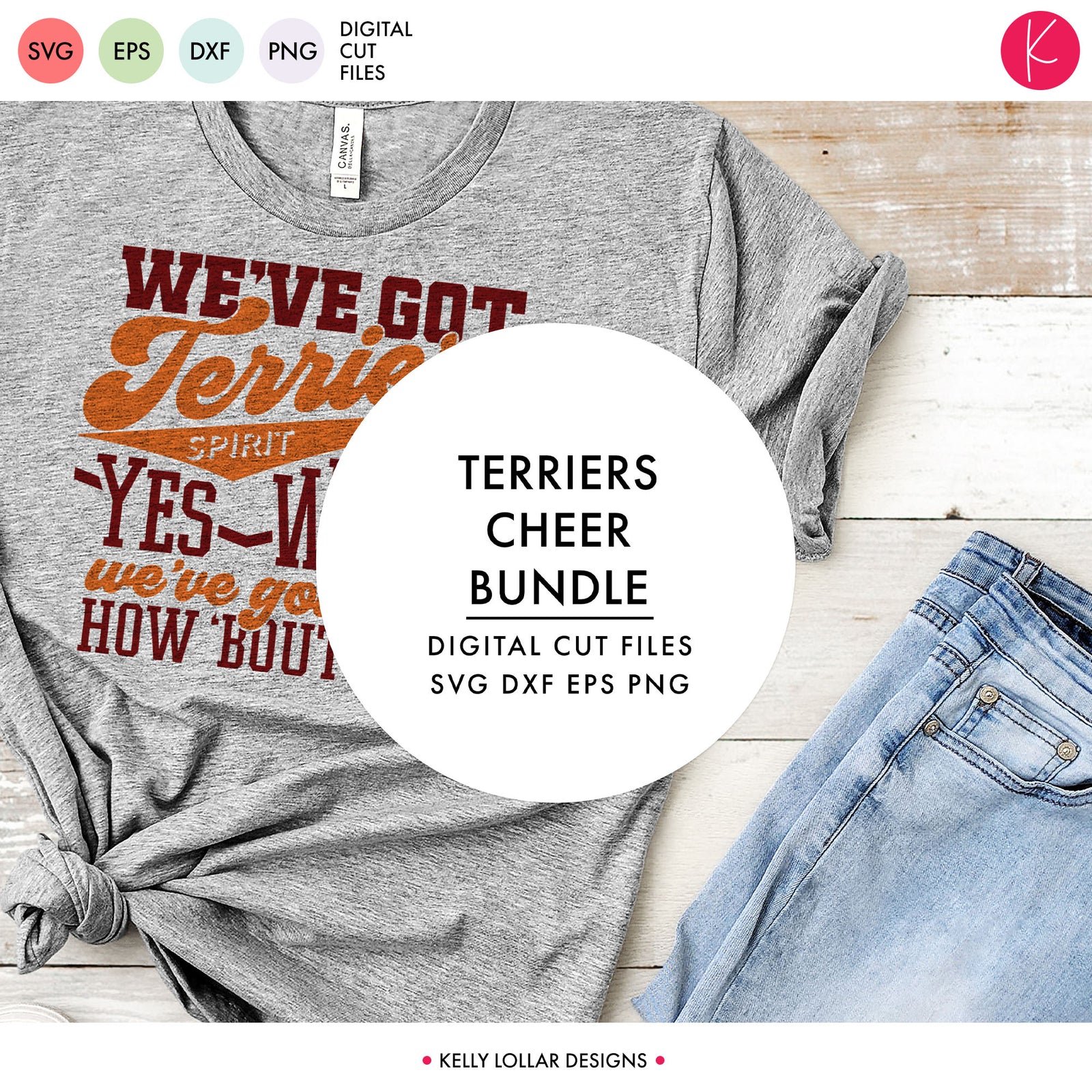Screen dimensions: 1092x1092
Task: Click the Digital Cut Files text inside circle
Action: click(x=560, y=646)
